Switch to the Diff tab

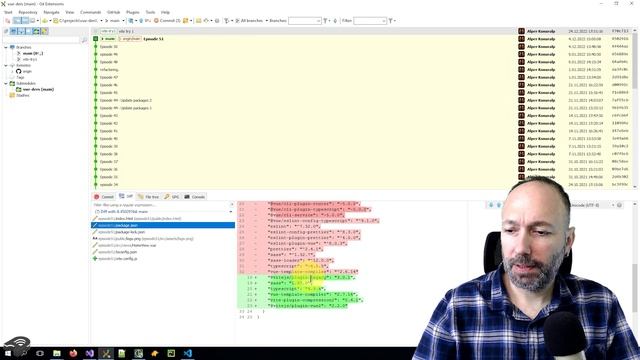[x=126, y=197]
